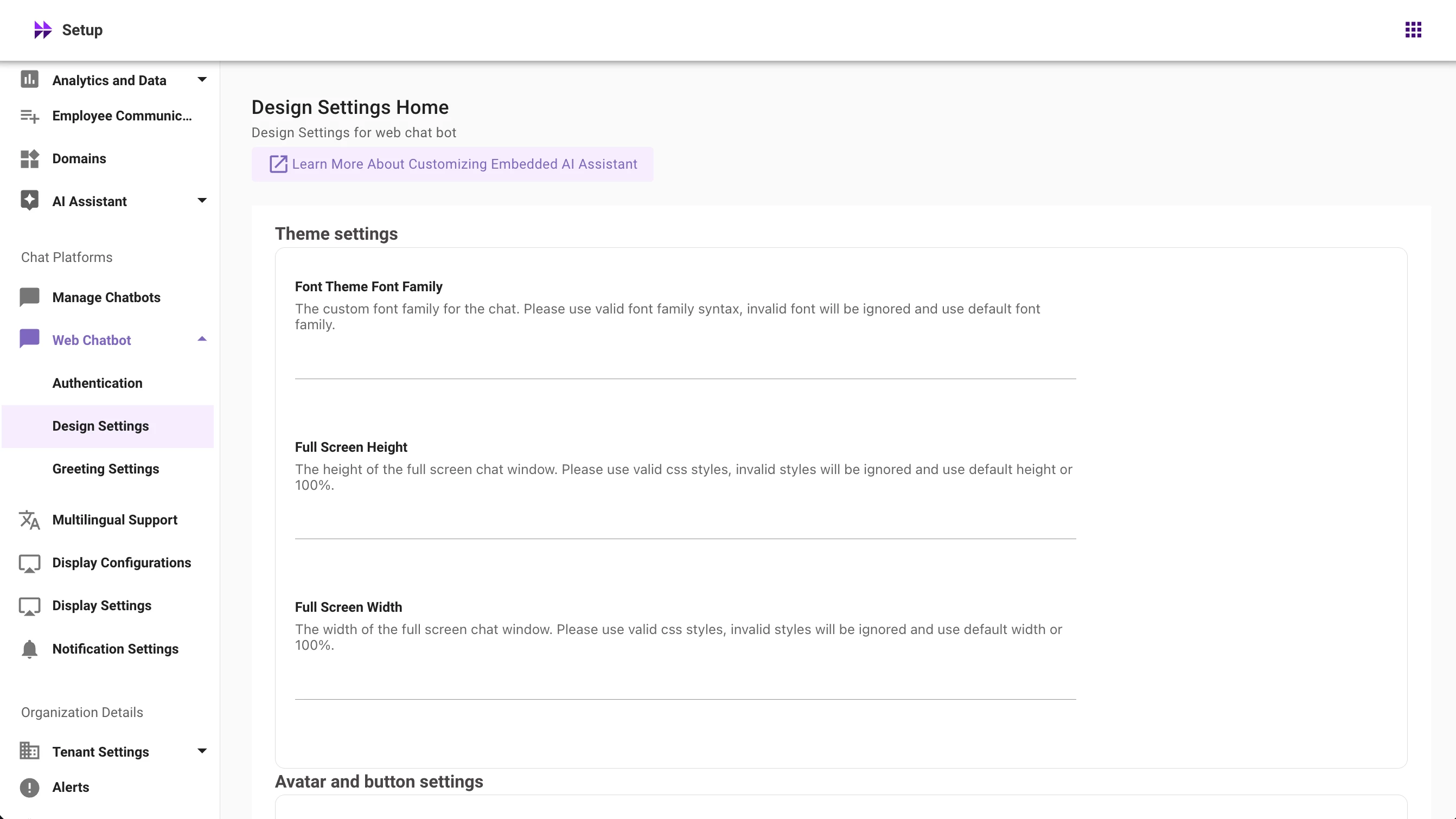The width and height of the screenshot is (1456, 819).
Task: Expand the Tenant Settings dropdown arrow
Action: point(202,751)
